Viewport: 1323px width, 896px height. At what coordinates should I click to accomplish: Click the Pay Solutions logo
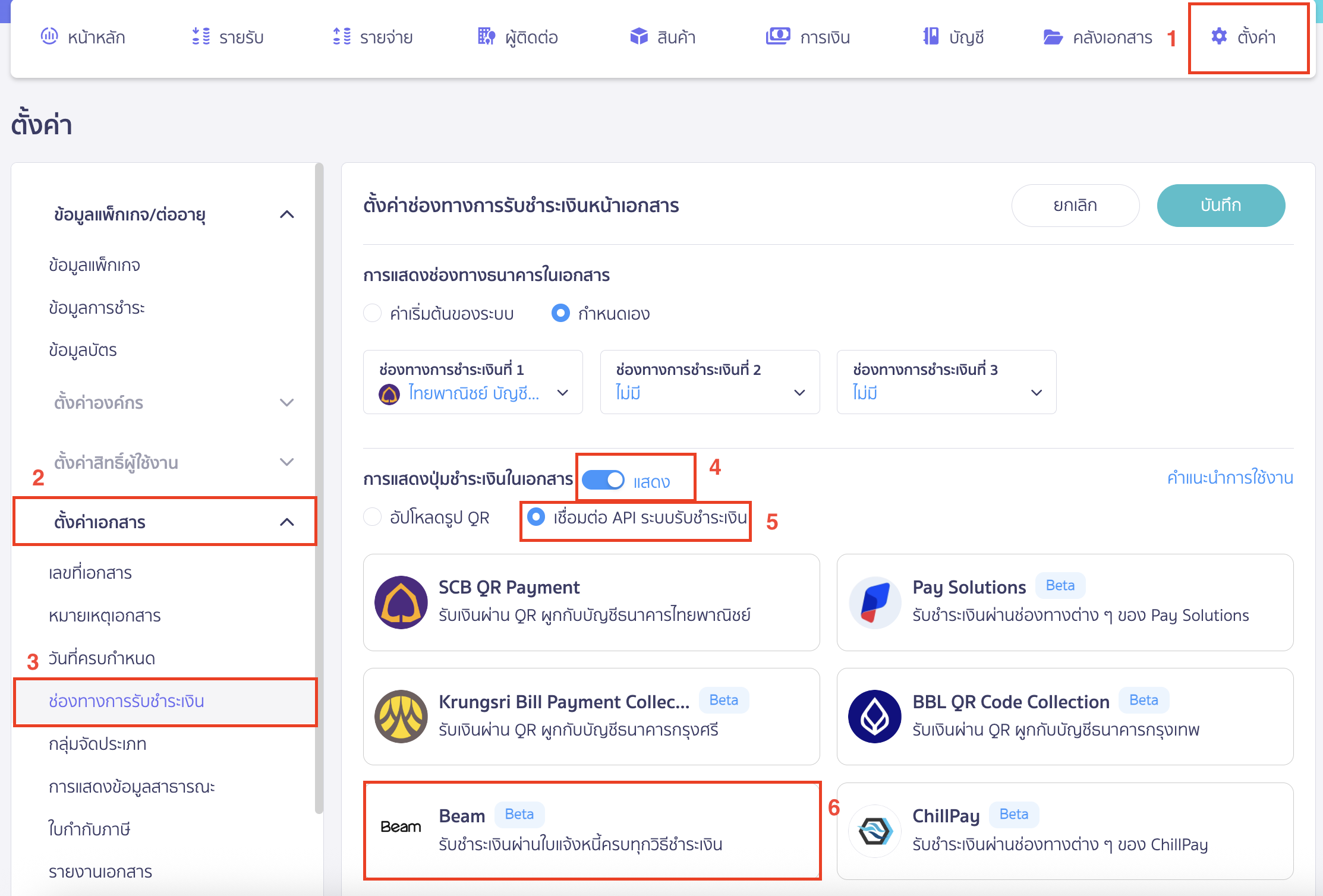point(875,602)
